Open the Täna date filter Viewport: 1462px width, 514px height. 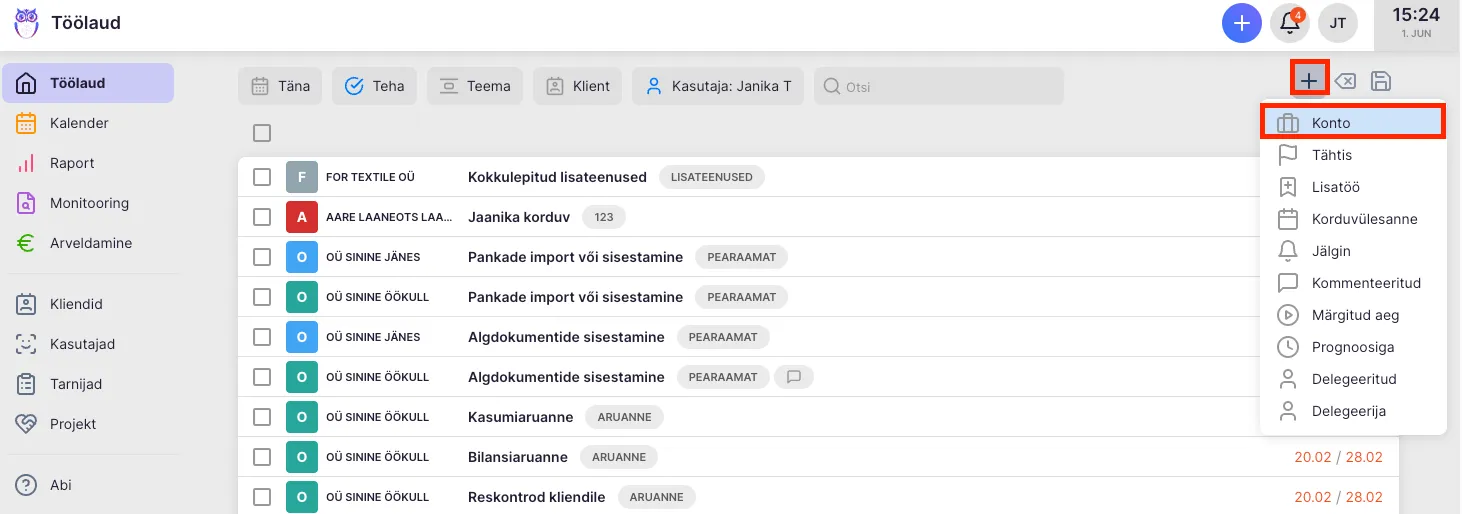[x=281, y=86]
